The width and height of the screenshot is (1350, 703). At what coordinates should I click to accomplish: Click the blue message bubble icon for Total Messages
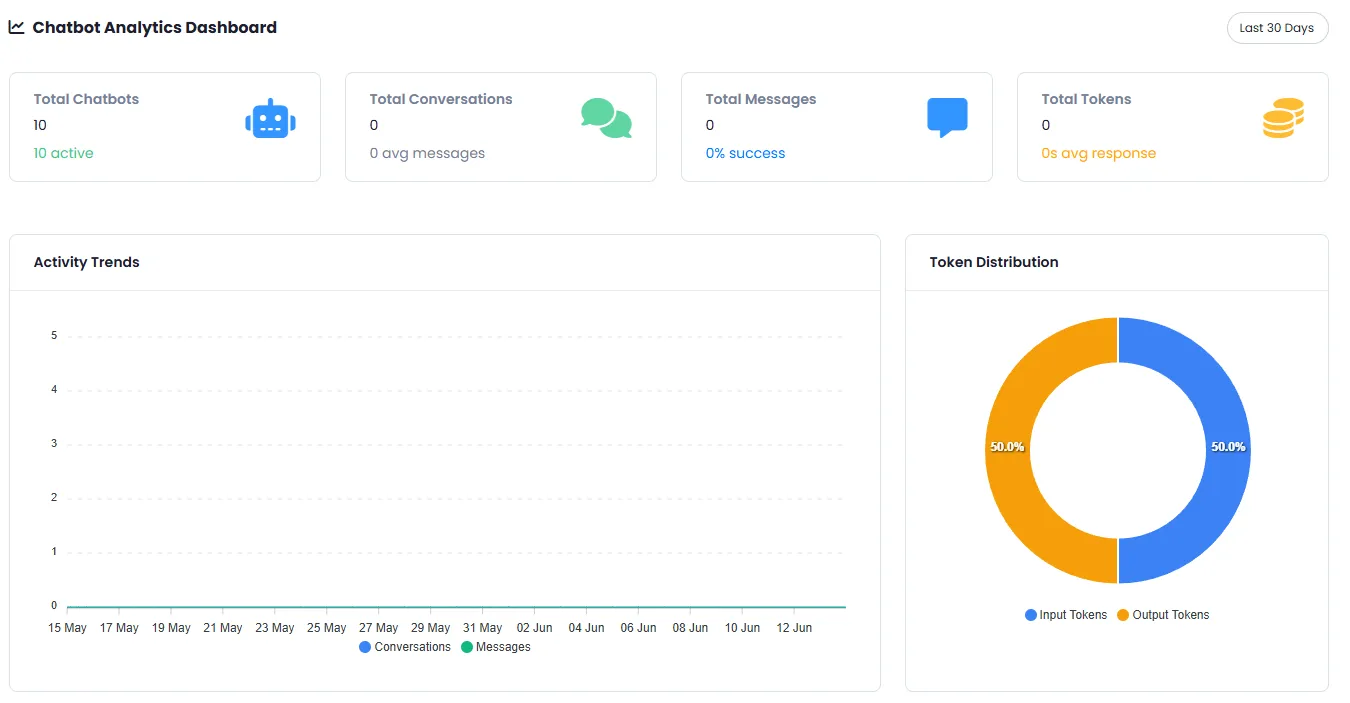point(947,118)
